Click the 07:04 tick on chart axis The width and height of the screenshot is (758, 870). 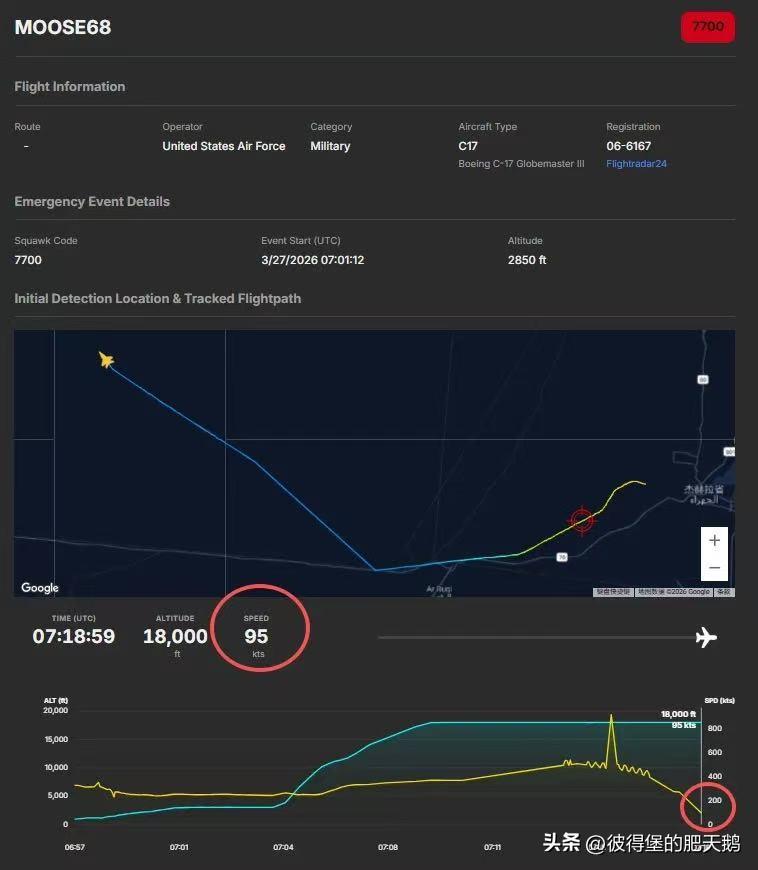click(x=283, y=847)
